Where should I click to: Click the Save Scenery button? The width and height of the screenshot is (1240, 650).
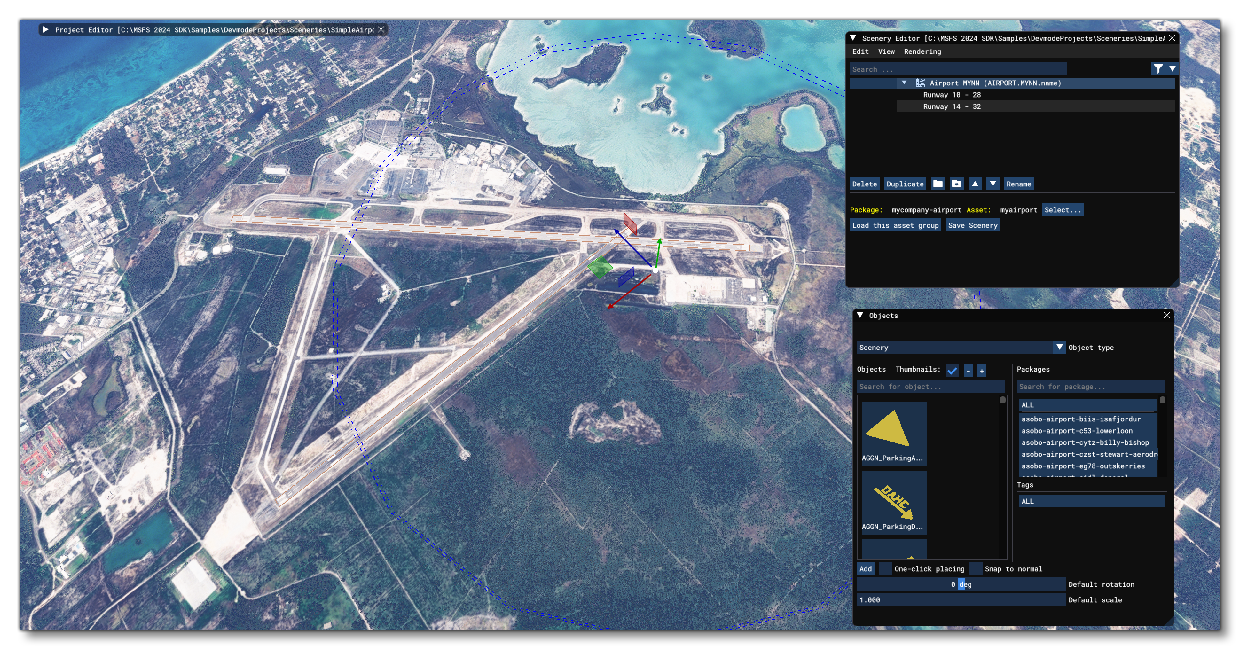973,225
